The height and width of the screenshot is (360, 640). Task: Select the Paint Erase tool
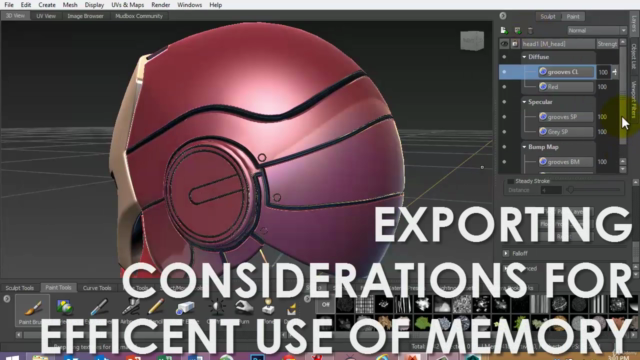[185, 308]
